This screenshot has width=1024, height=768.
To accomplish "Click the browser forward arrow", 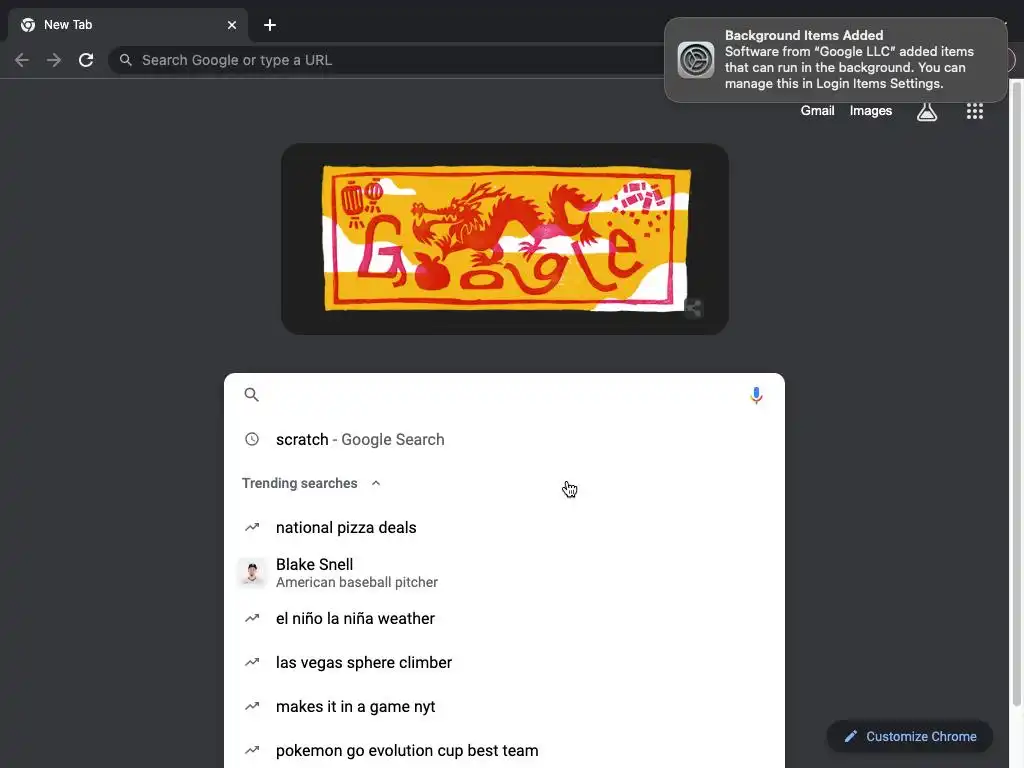I will click(54, 60).
